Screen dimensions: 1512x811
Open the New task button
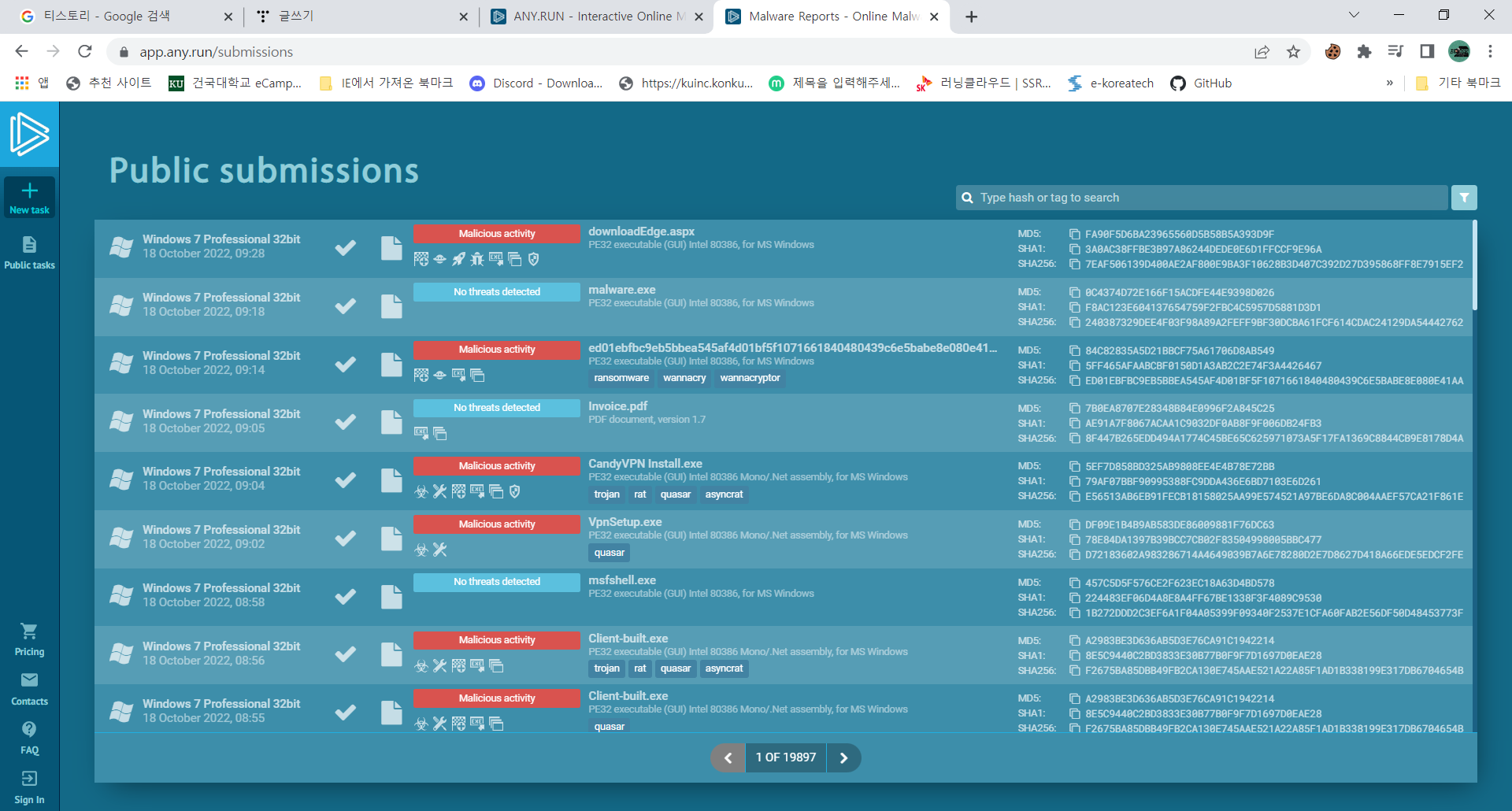coord(29,197)
